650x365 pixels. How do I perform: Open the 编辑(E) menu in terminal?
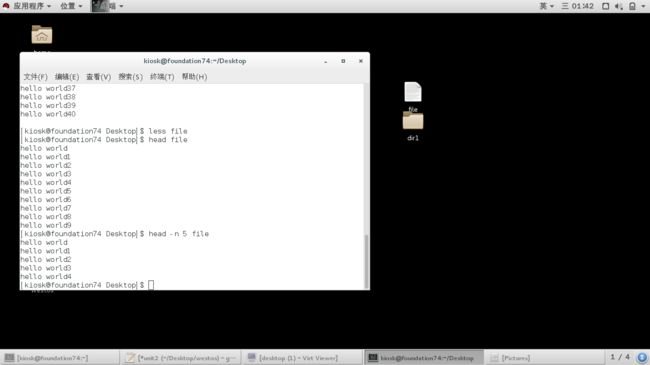[x=67, y=77]
